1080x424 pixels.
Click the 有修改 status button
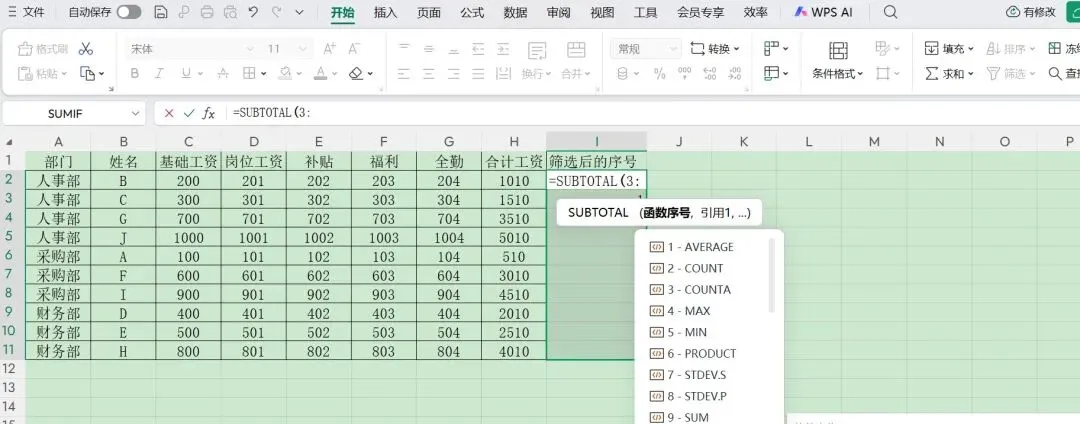(1031, 12)
